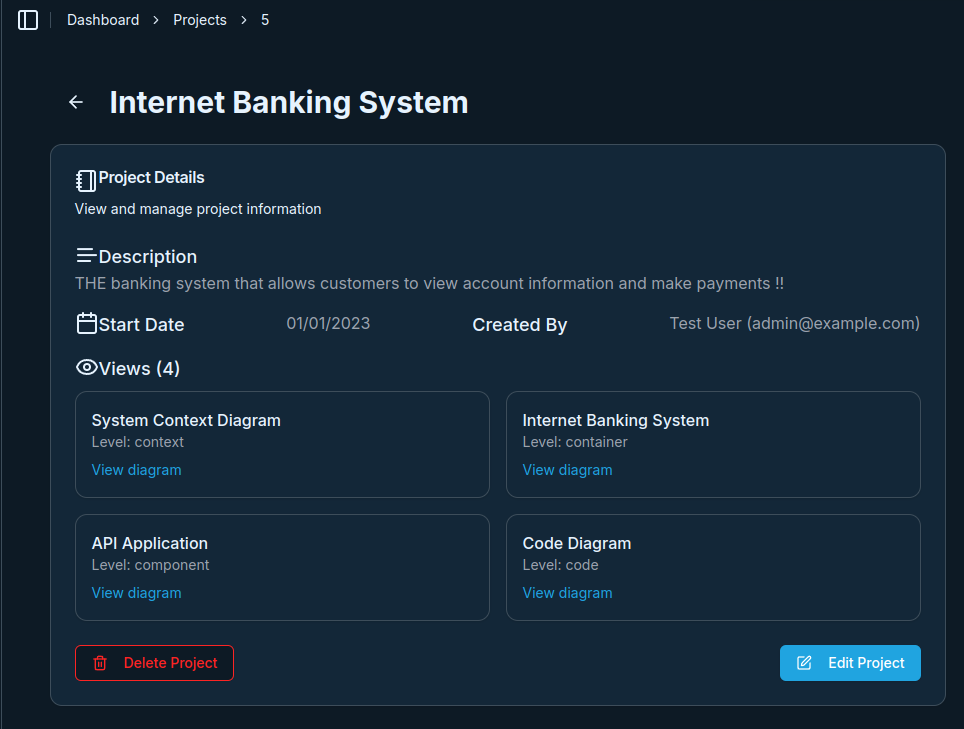Click the Description lines icon
The image size is (964, 729).
pyautogui.click(x=86, y=256)
